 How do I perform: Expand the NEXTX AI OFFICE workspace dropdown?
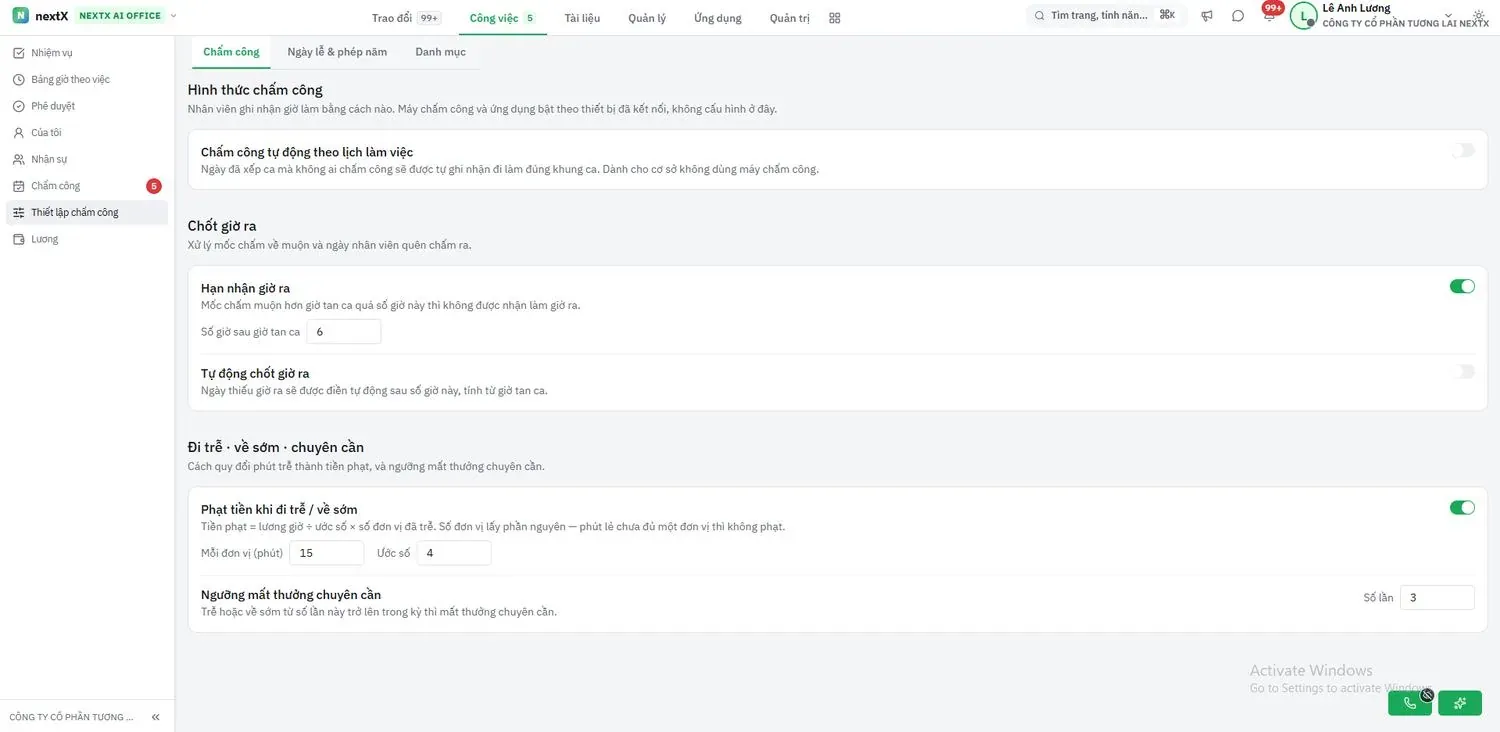click(174, 16)
